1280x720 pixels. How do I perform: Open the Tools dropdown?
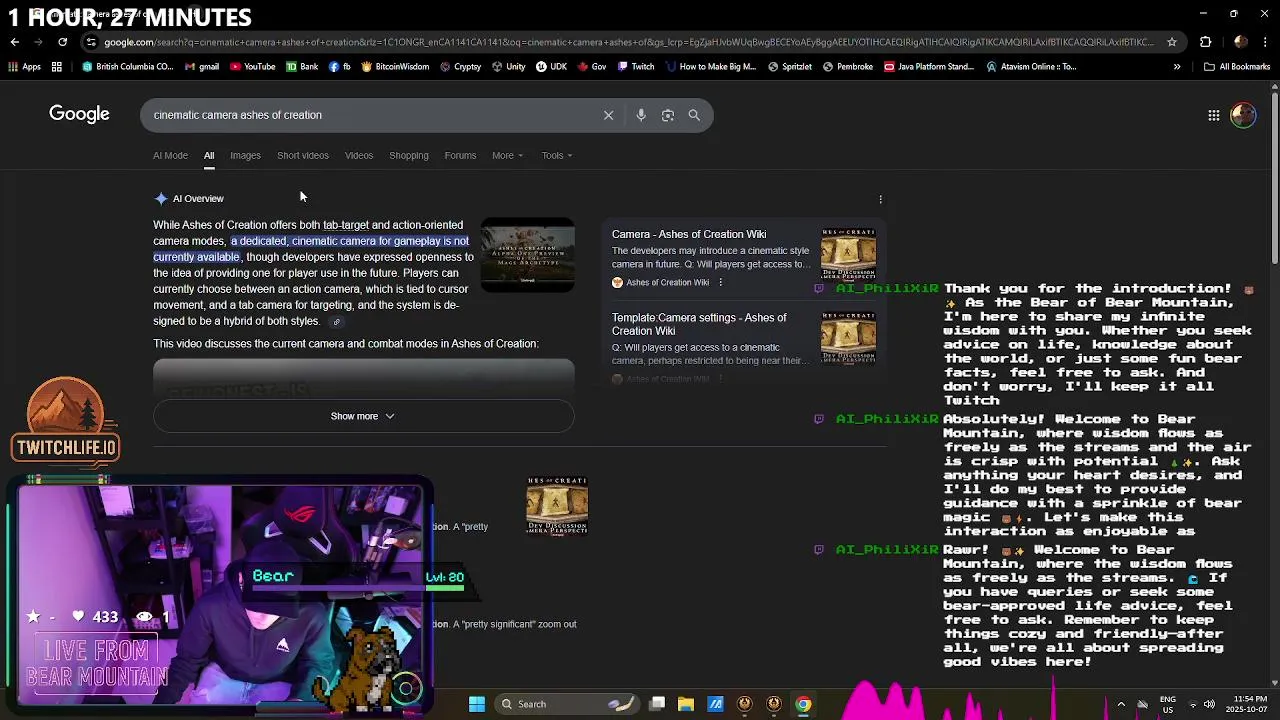pyautogui.click(x=557, y=155)
